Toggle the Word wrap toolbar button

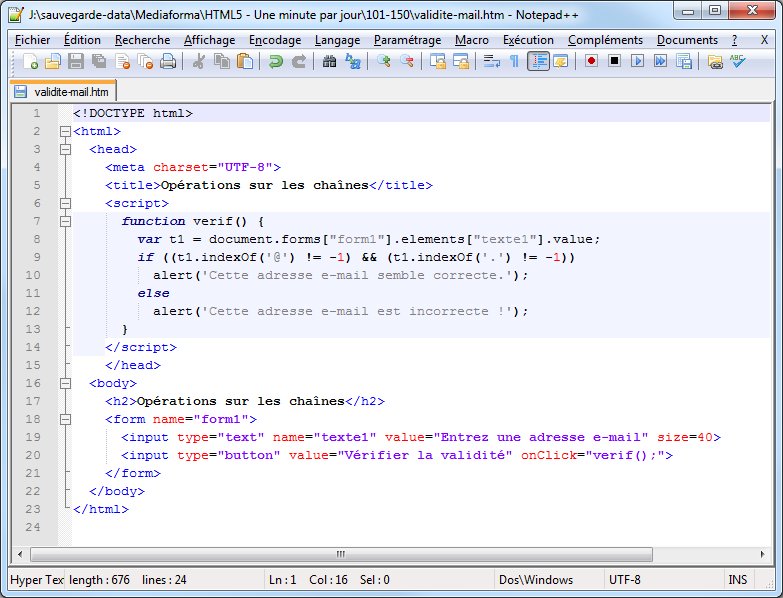coord(491,62)
